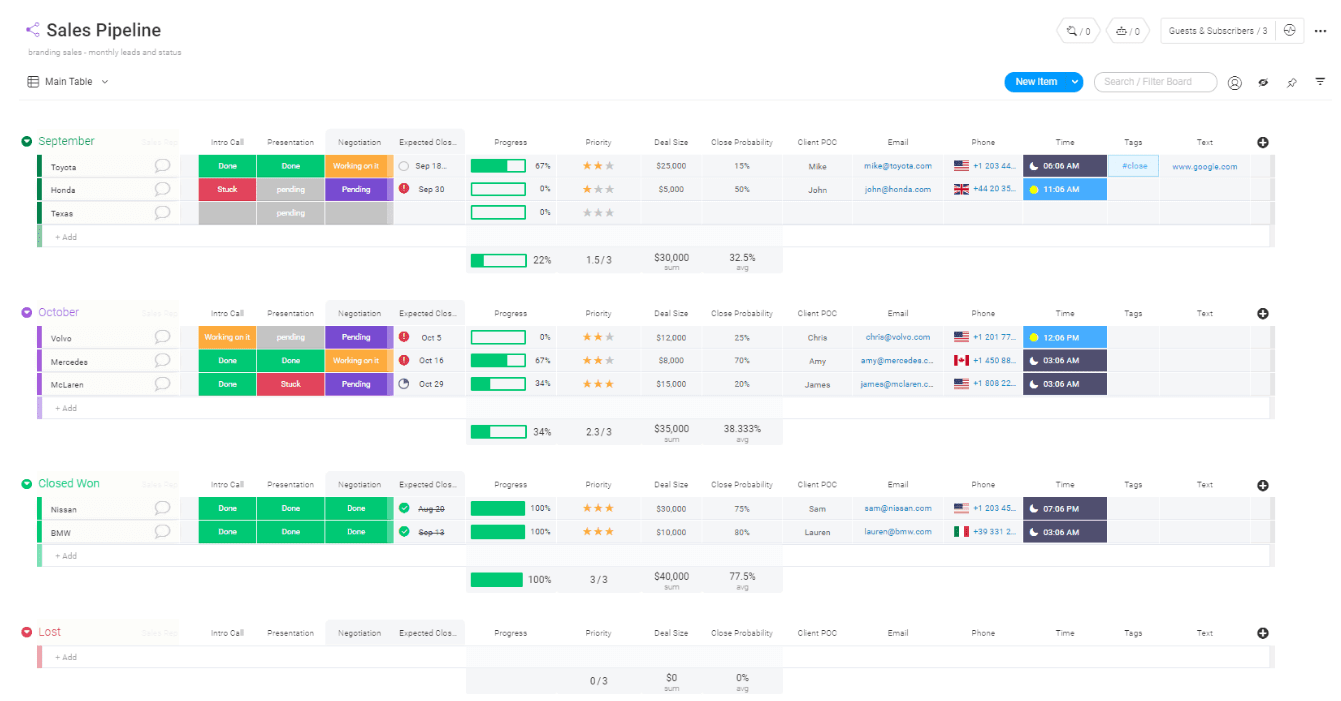Image resolution: width=1341 pixels, height=701 pixels.
Task: Click Volvo overdue red alert icon
Action: click(x=404, y=337)
